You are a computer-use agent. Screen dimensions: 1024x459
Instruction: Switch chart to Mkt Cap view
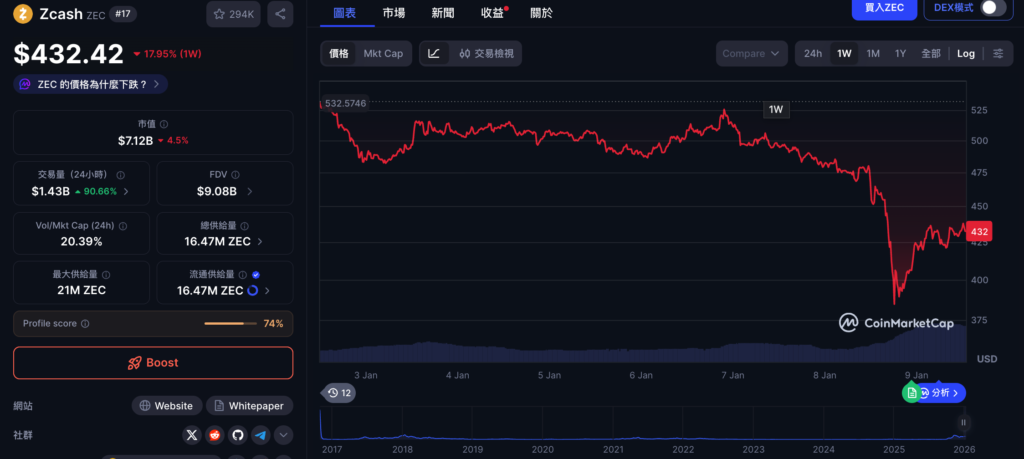tap(383, 53)
